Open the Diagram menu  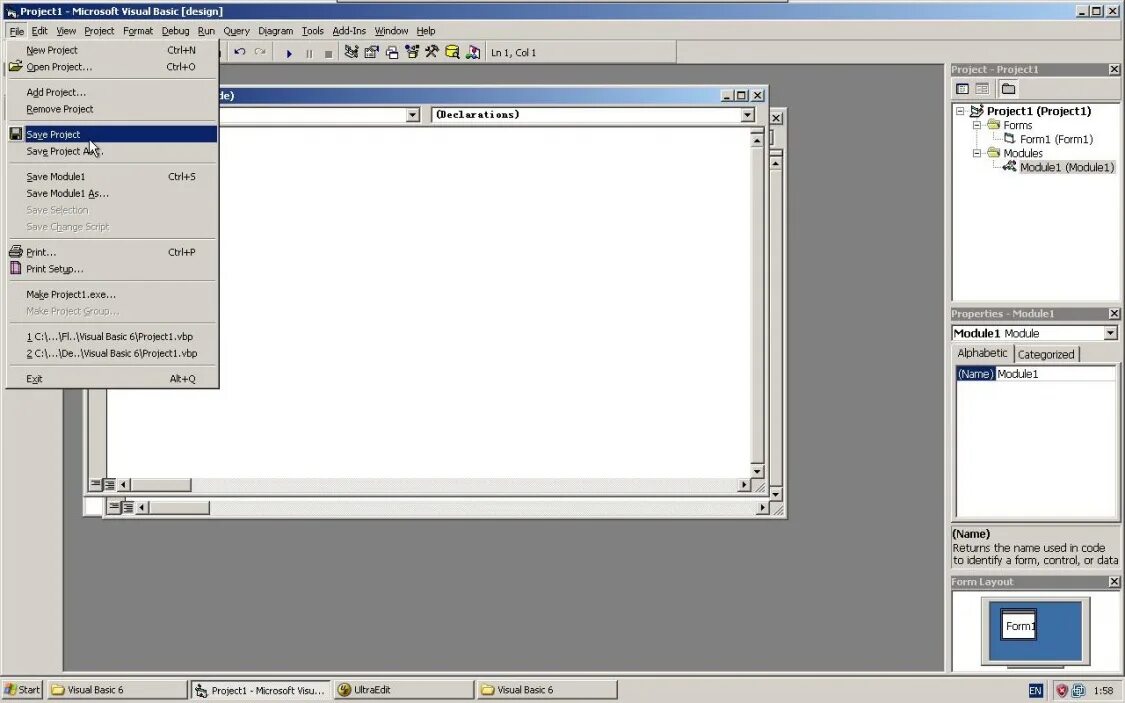click(276, 31)
